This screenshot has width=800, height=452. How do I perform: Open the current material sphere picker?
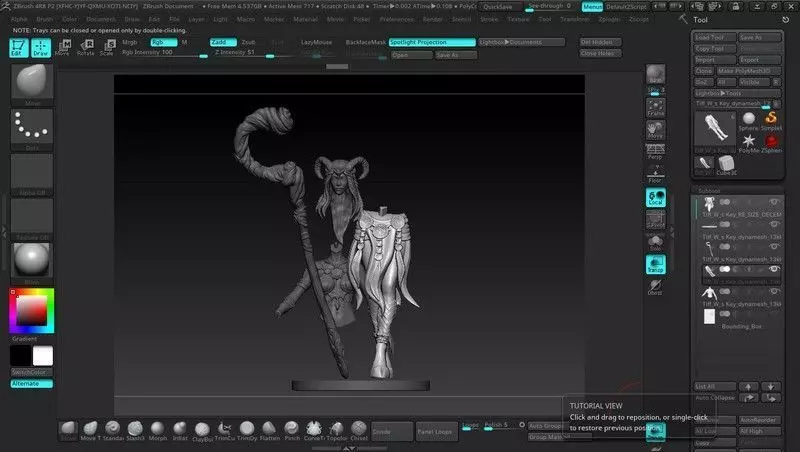32,260
